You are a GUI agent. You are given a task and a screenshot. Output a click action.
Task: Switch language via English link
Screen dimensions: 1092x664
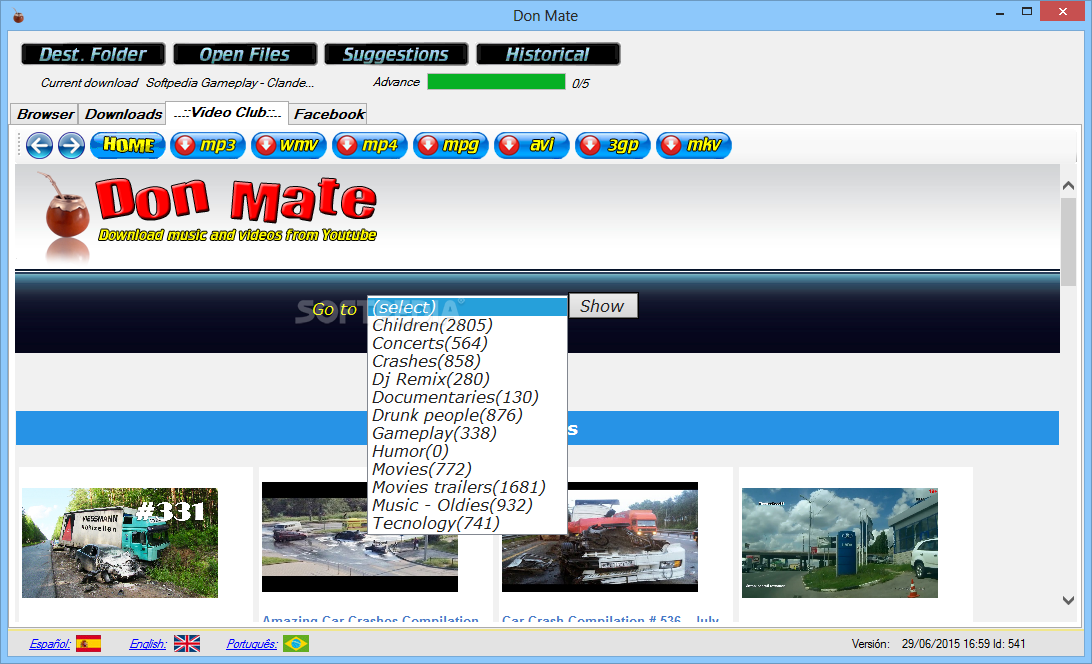pos(148,644)
